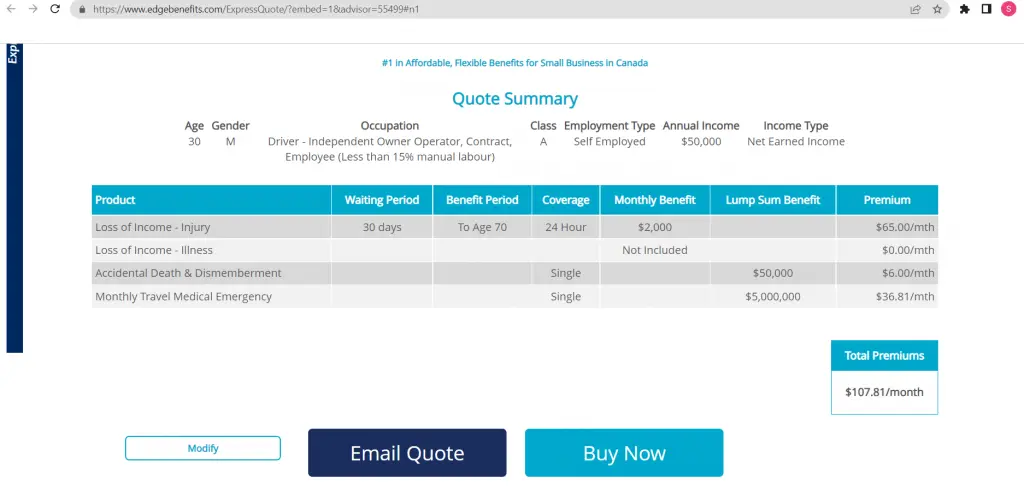Open the Extensions puzzle piece icon
This screenshot has width=1024, height=503.
coord(964,9)
